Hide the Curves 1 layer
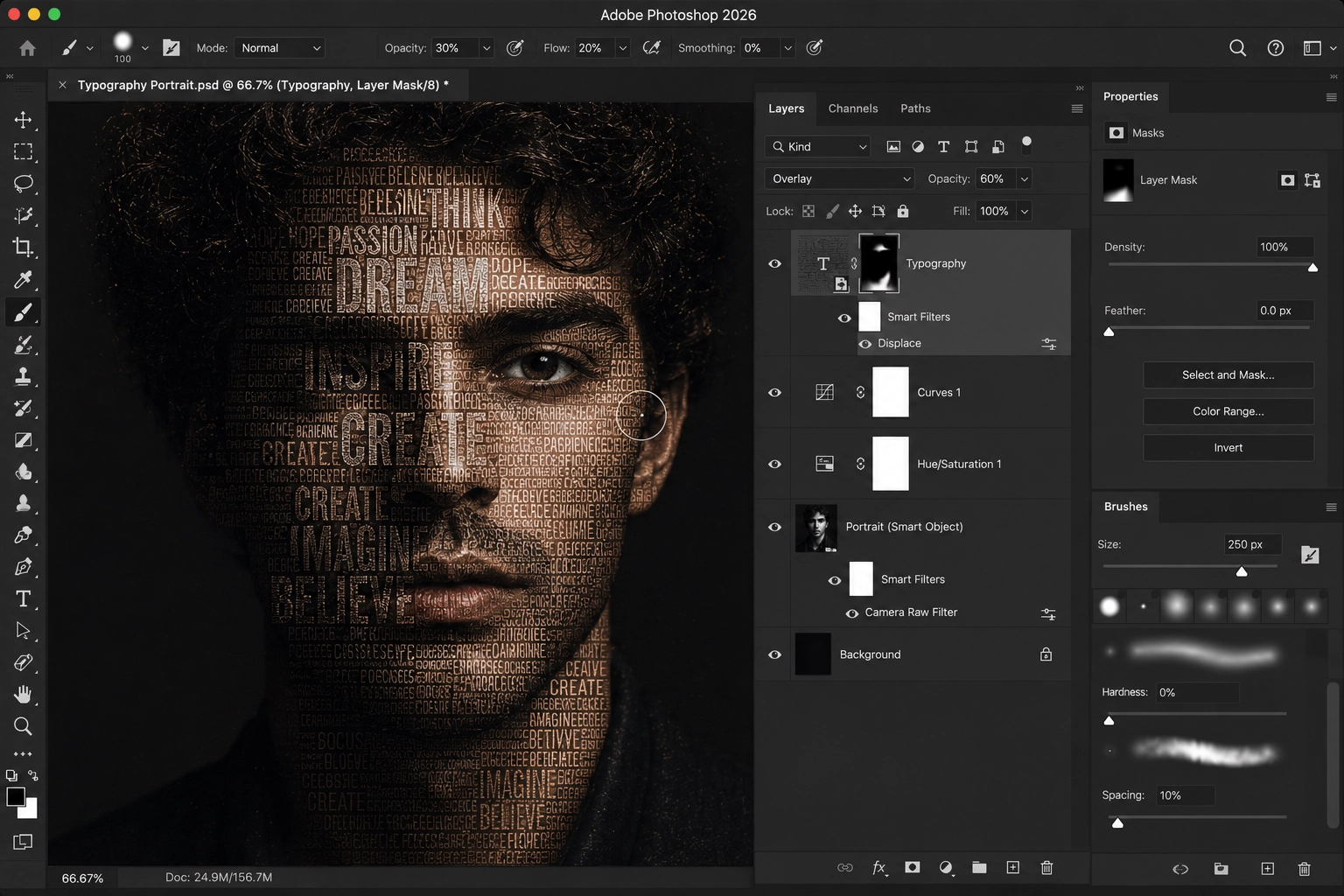 click(x=774, y=393)
